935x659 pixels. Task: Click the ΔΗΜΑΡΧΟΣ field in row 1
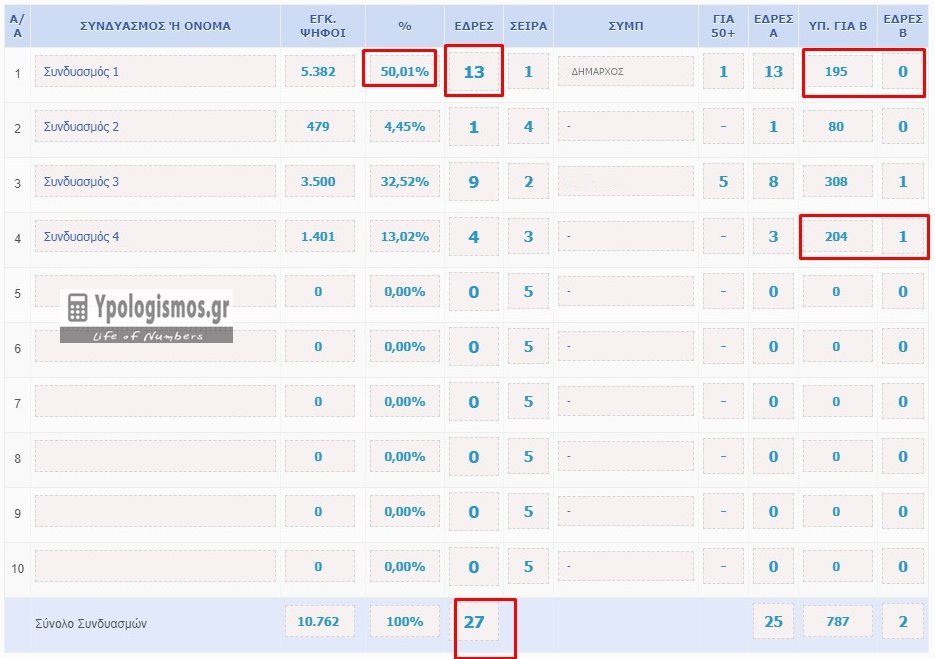tap(626, 72)
